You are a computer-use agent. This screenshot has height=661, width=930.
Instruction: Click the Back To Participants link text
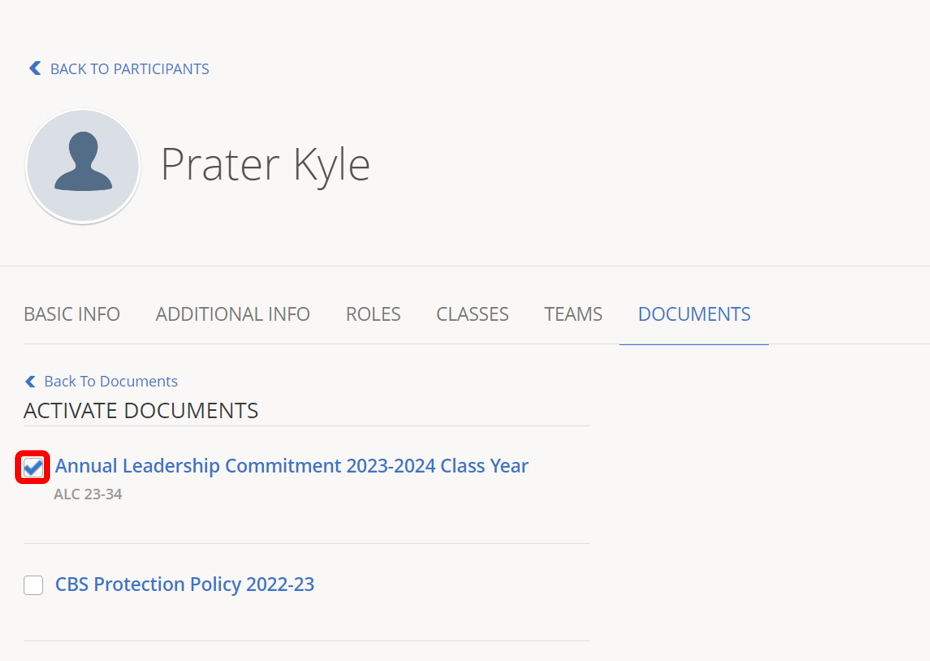click(129, 69)
